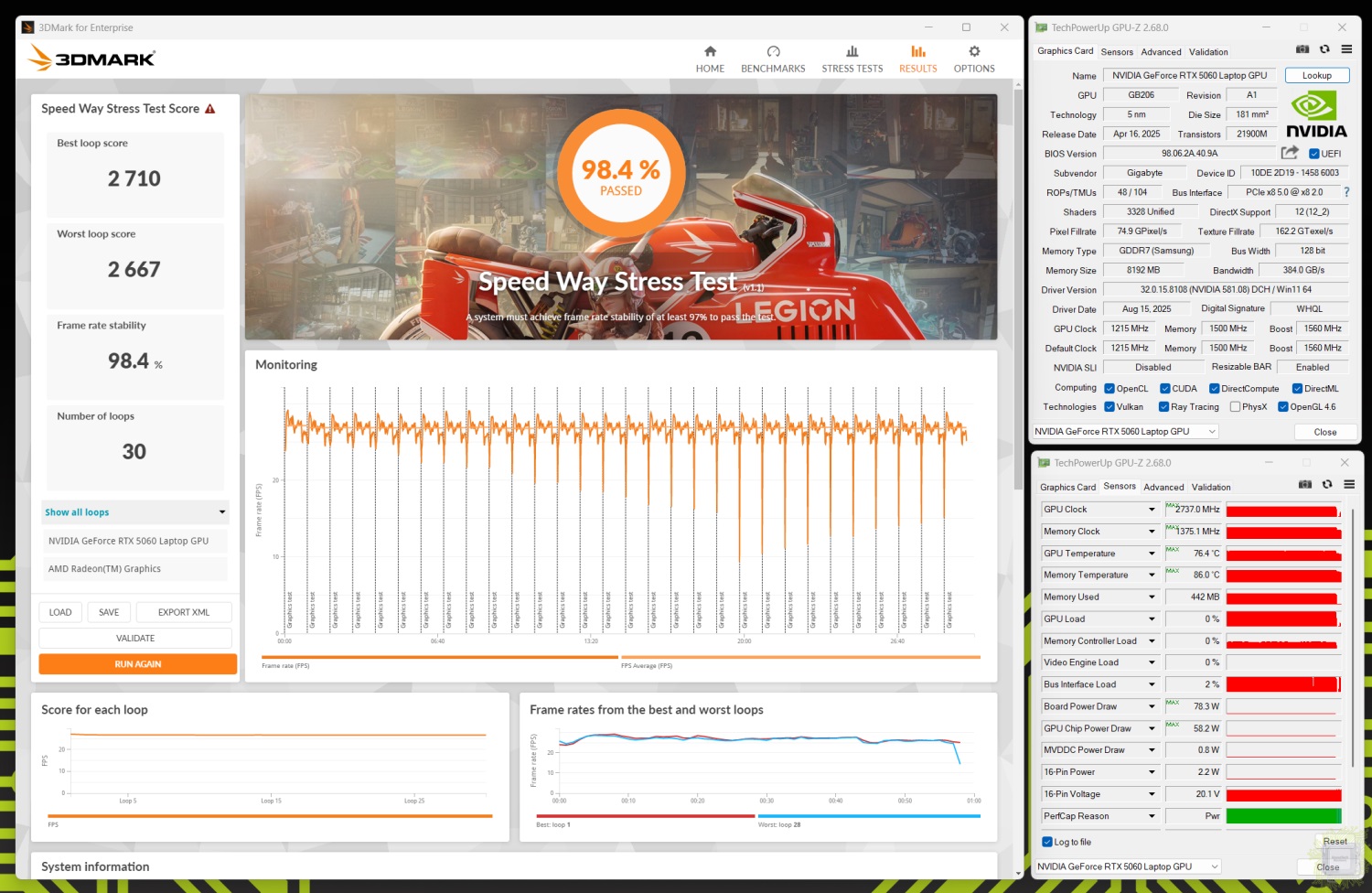Click the BIOS share/export icon
This screenshot has width=1372, height=893.
[1290, 153]
